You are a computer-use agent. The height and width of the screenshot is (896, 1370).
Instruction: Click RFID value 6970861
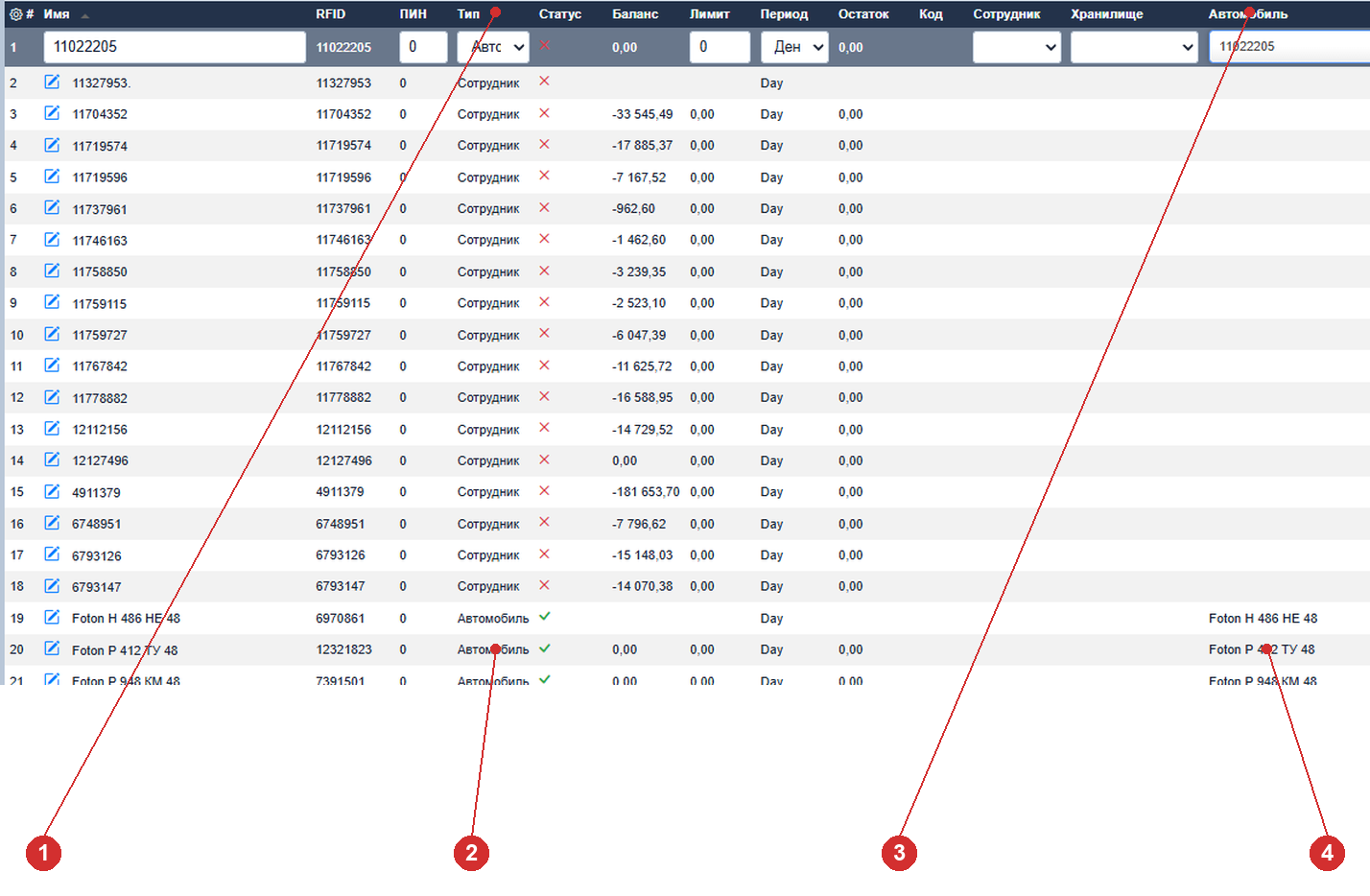(x=341, y=619)
